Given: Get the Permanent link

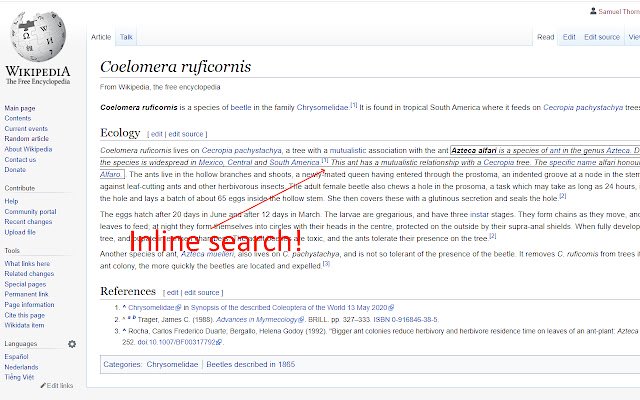Looking at the screenshot, I should pyautogui.click(x=26, y=294).
